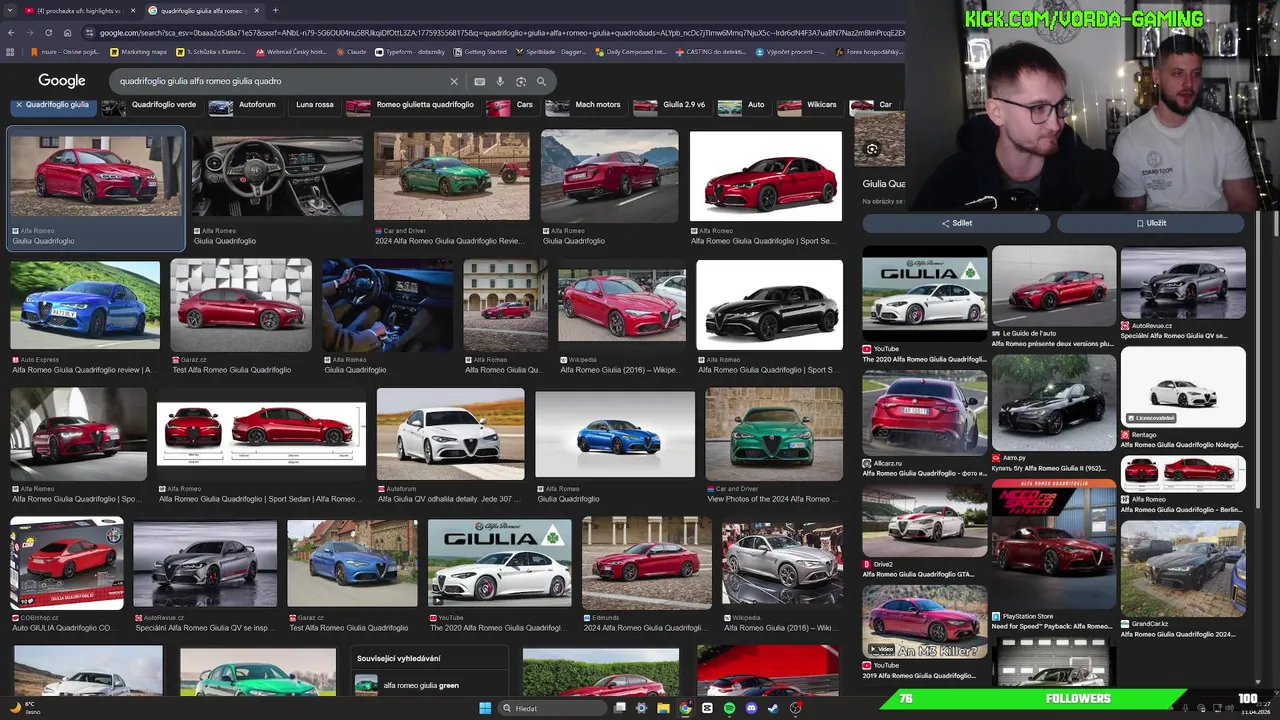This screenshot has height=720, width=1280.
Task: Open the Windows Start menu
Action: click(x=485, y=708)
